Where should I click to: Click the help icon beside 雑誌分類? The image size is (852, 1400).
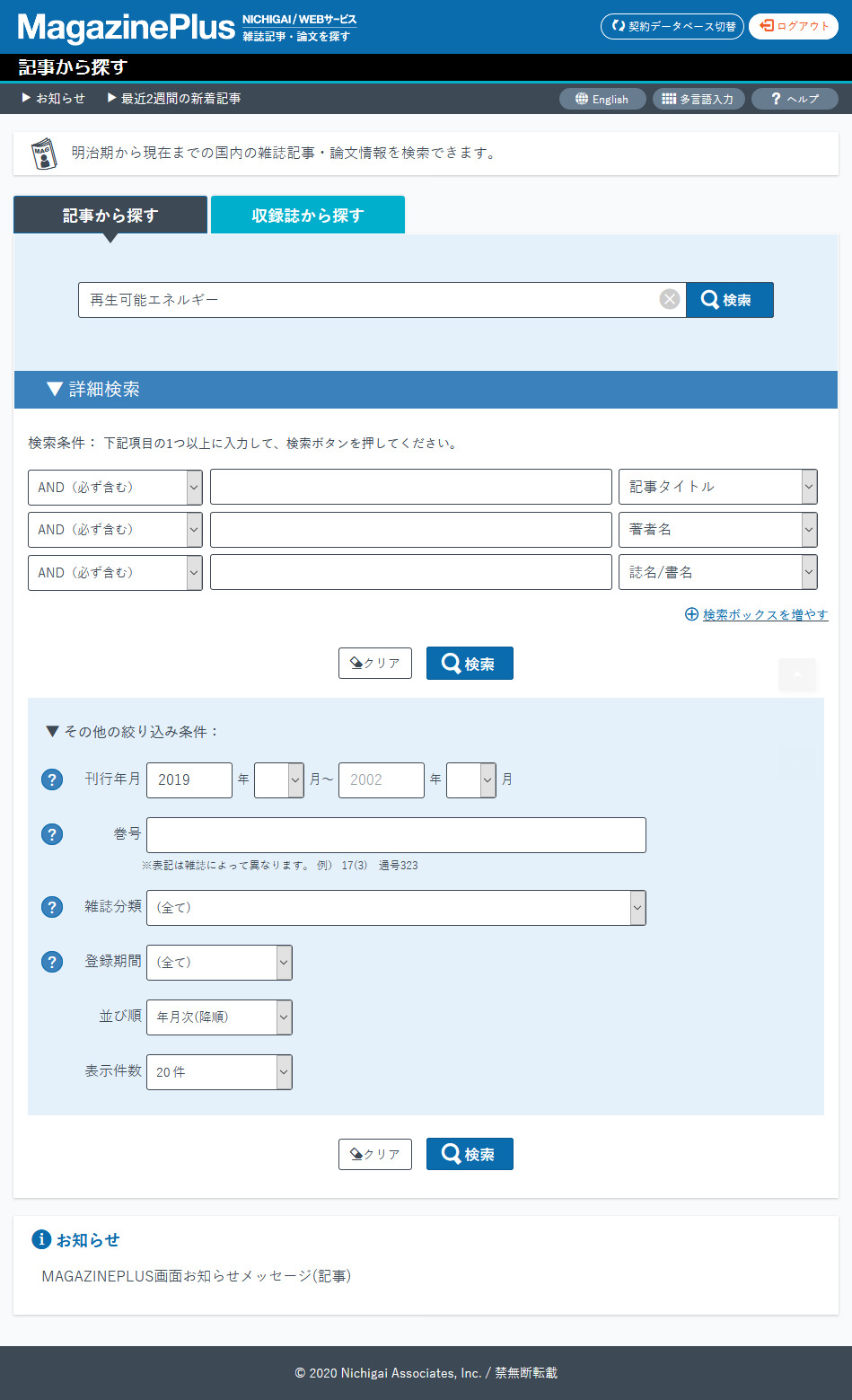coord(52,907)
